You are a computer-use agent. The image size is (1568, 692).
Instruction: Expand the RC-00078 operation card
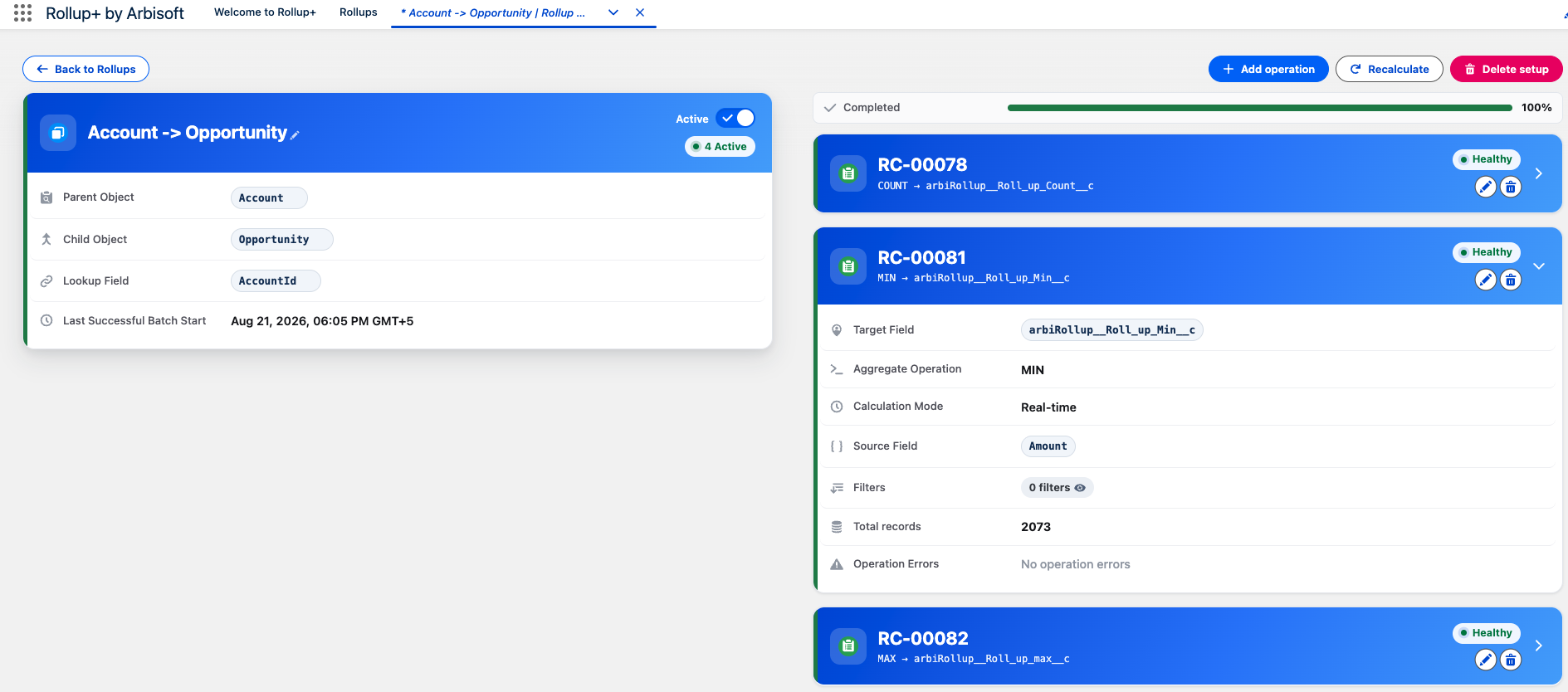click(x=1539, y=173)
